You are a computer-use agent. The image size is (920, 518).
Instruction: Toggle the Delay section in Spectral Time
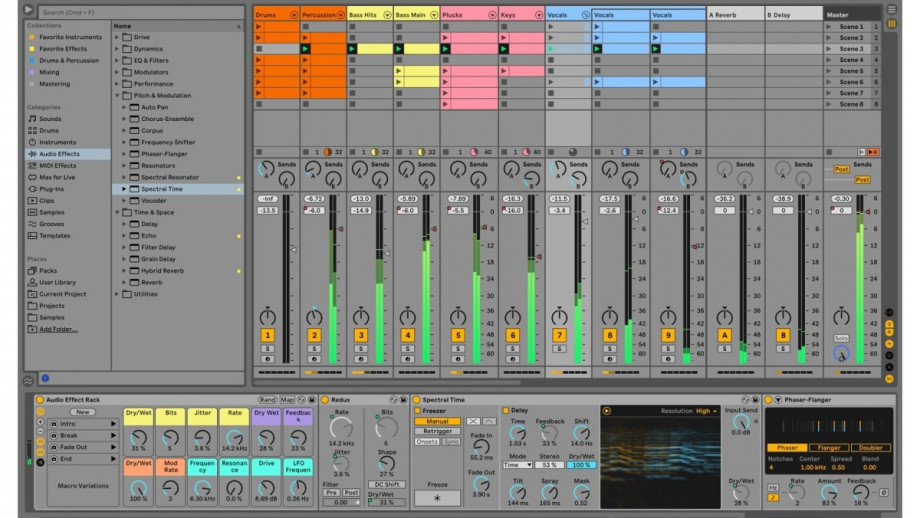click(506, 410)
